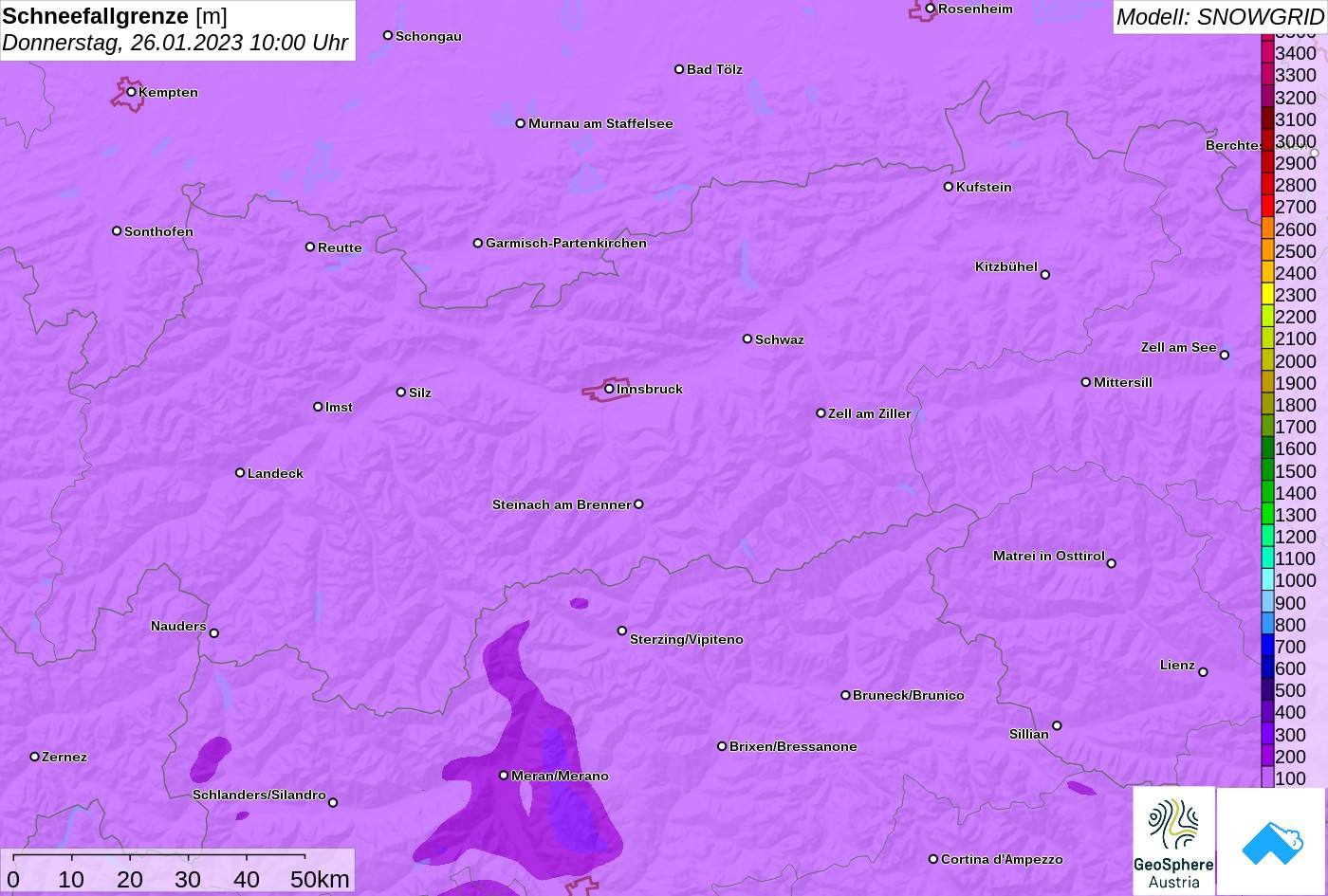The width and height of the screenshot is (1328, 896).
Task: Click the Schlanders/Silandro label
Action: pyautogui.click(x=259, y=795)
